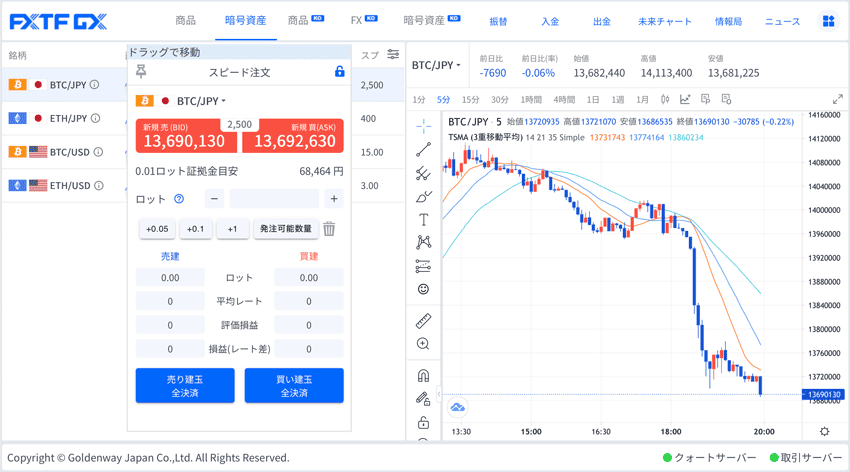Select the 1日 timeframe
The width and height of the screenshot is (850, 472).
click(593, 99)
